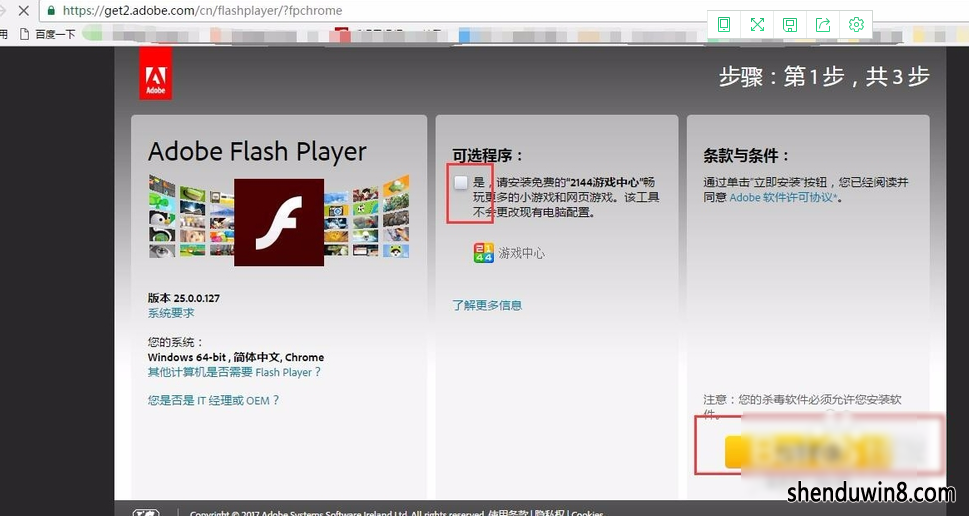The image size is (969, 516).
Task: Open the 系统要求 link
Action: tap(171, 313)
